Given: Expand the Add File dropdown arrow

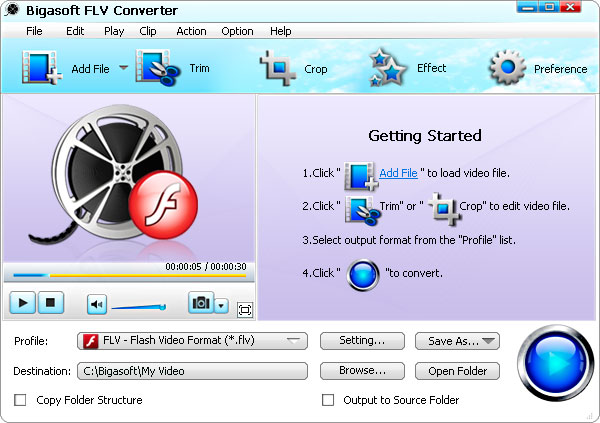Looking at the screenshot, I should point(124,68).
